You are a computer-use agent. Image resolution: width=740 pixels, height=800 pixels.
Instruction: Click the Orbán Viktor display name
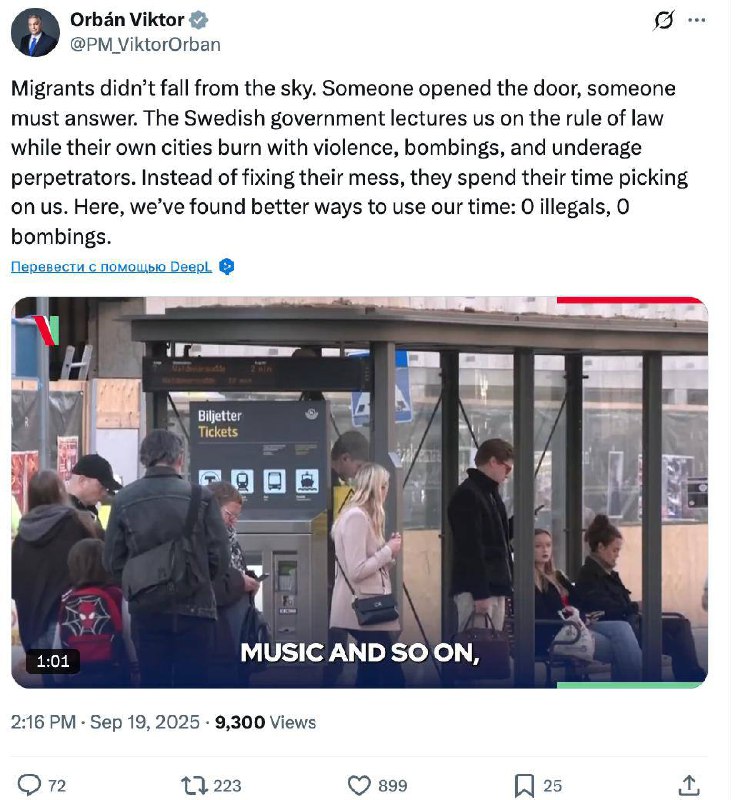coord(127,20)
